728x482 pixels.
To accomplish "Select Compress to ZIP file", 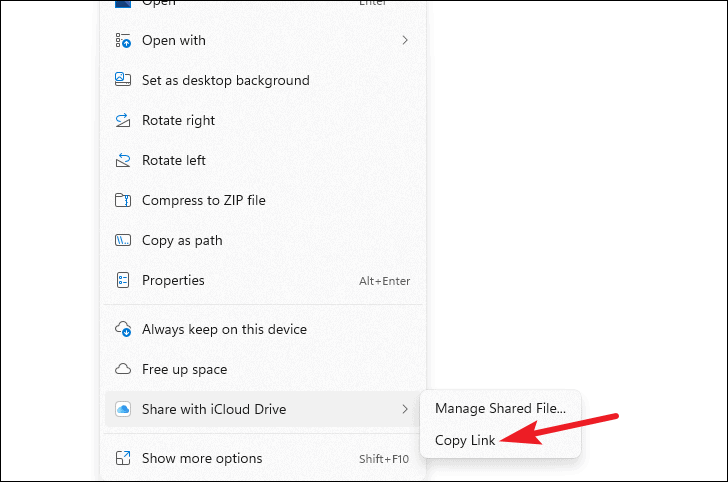I will 263,200.
